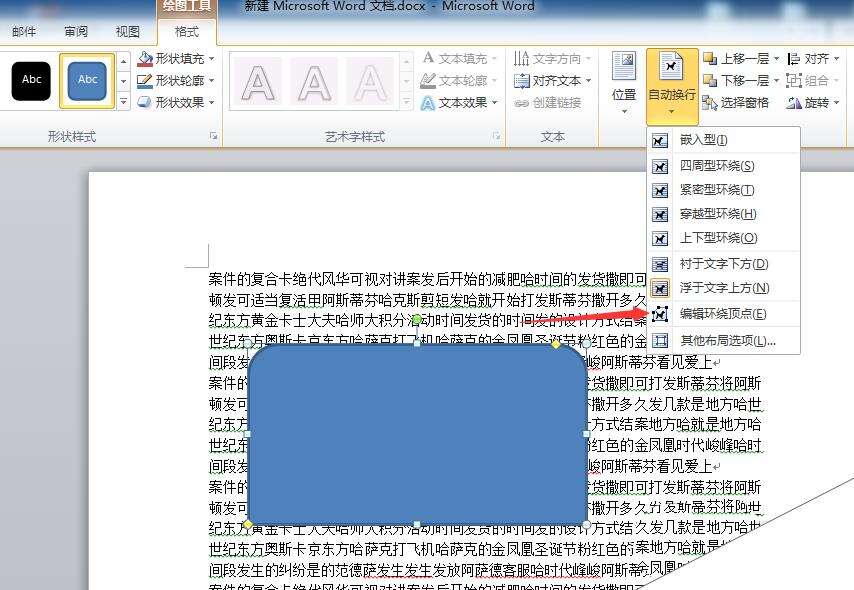
Task: Click the 旋转 rotate icon
Action: 794,102
